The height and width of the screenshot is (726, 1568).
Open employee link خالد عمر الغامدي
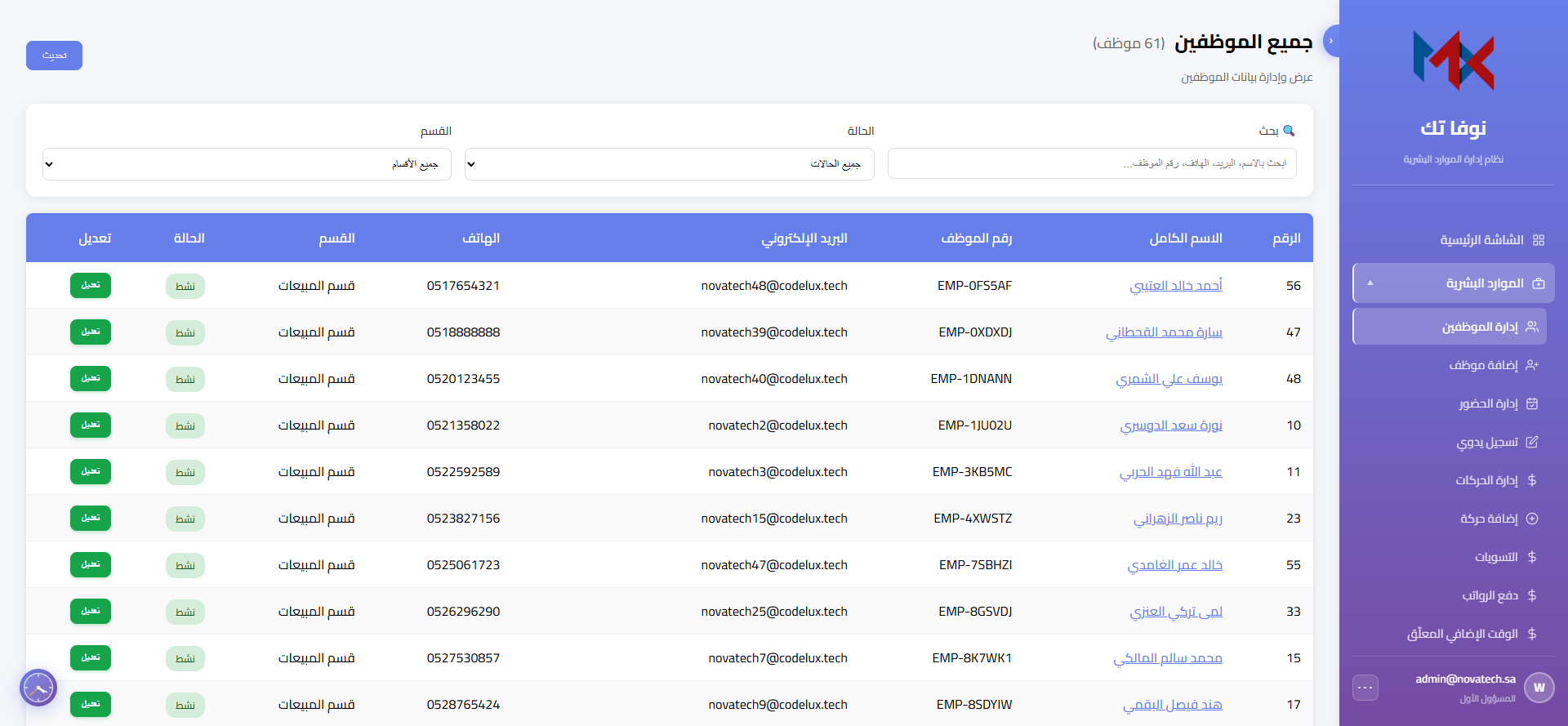[x=1175, y=565]
